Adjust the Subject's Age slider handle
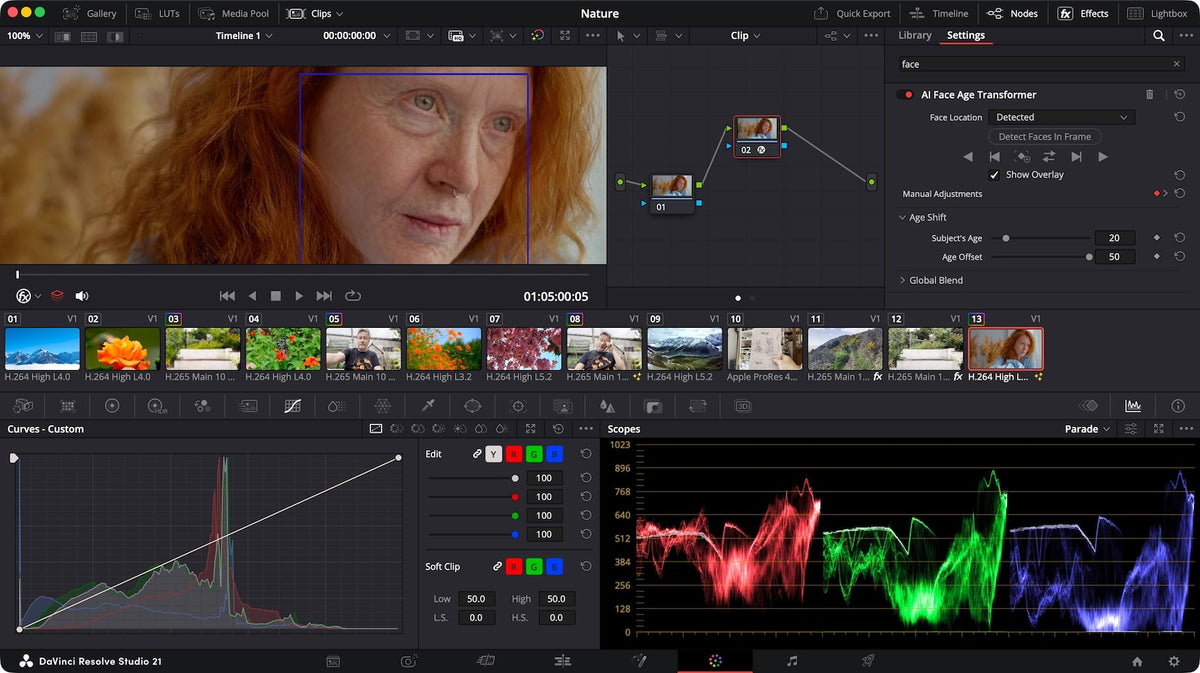Image resolution: width=1200 pixels, height=673 pixels. pyautogui.click(x=1006, y=238)
